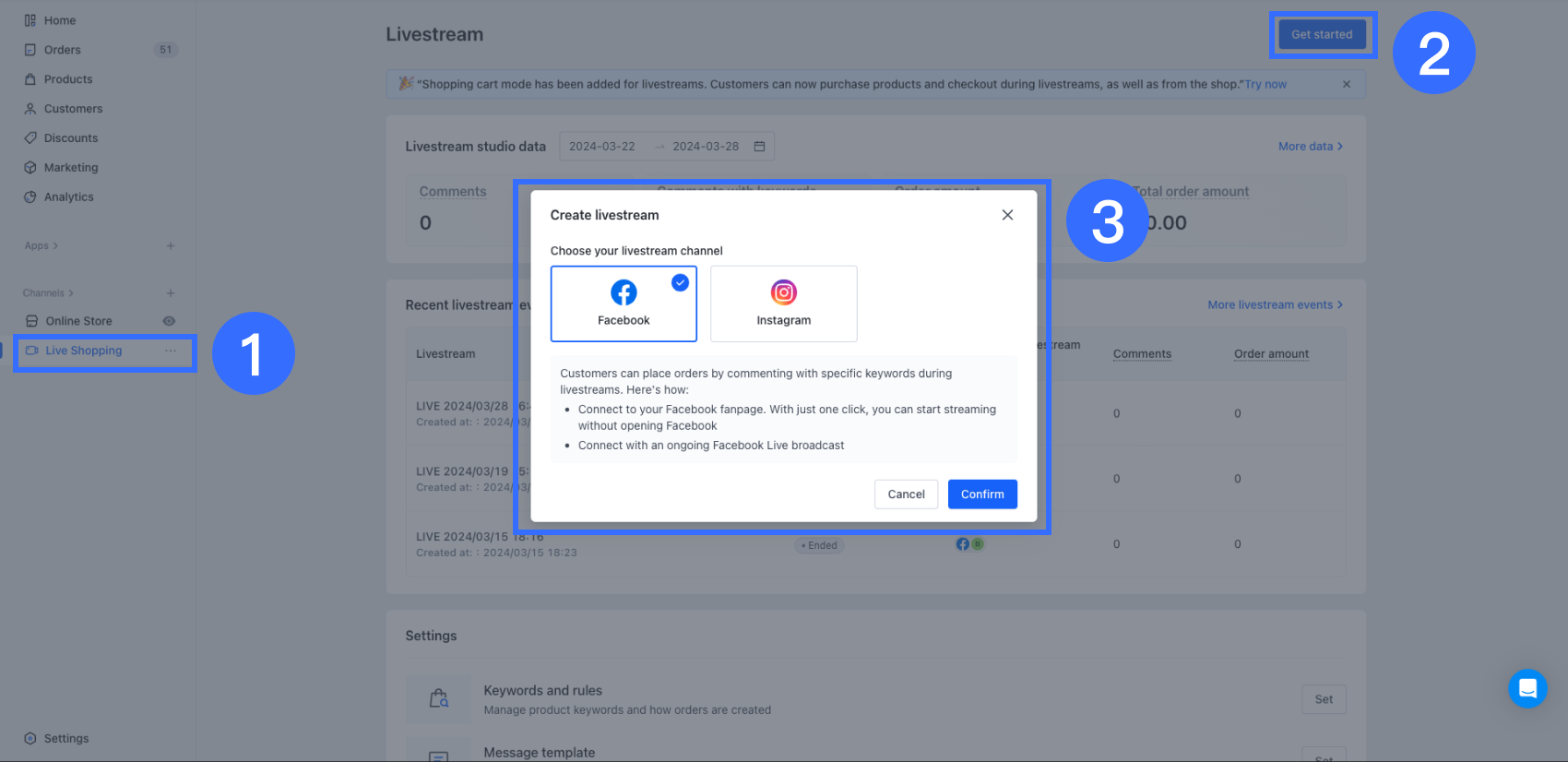Click the Orders icon
The width and height of the screenshot is (1568, 762).
click(x=30, y=50)
